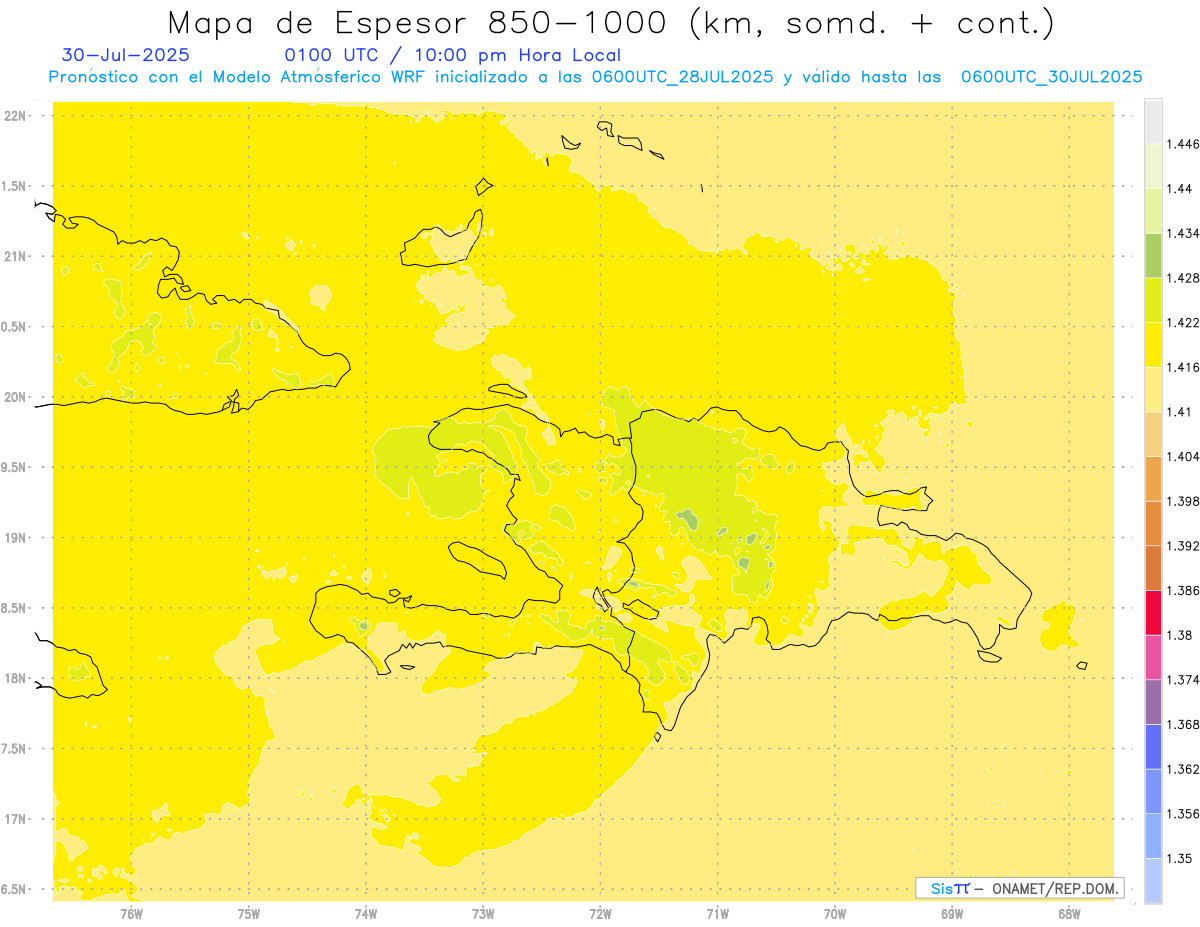Click the time text "0100 UTC / 10:00 pm Hora Local"
The image size is (1200, 927).
(453, 55)
